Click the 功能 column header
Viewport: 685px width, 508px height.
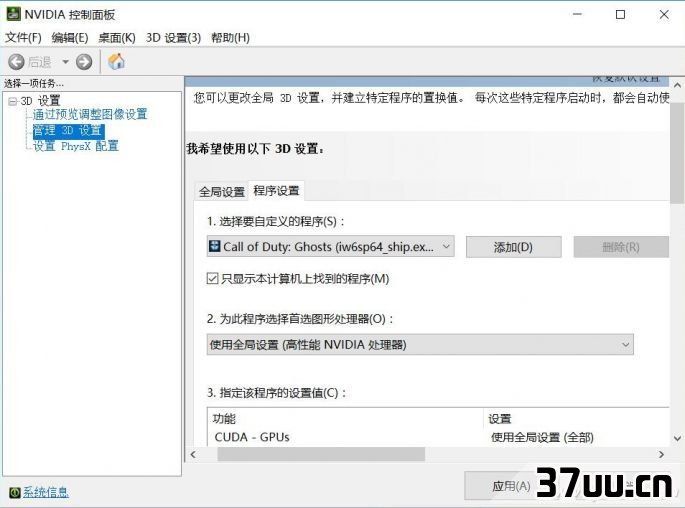click(x=345, y=419)
